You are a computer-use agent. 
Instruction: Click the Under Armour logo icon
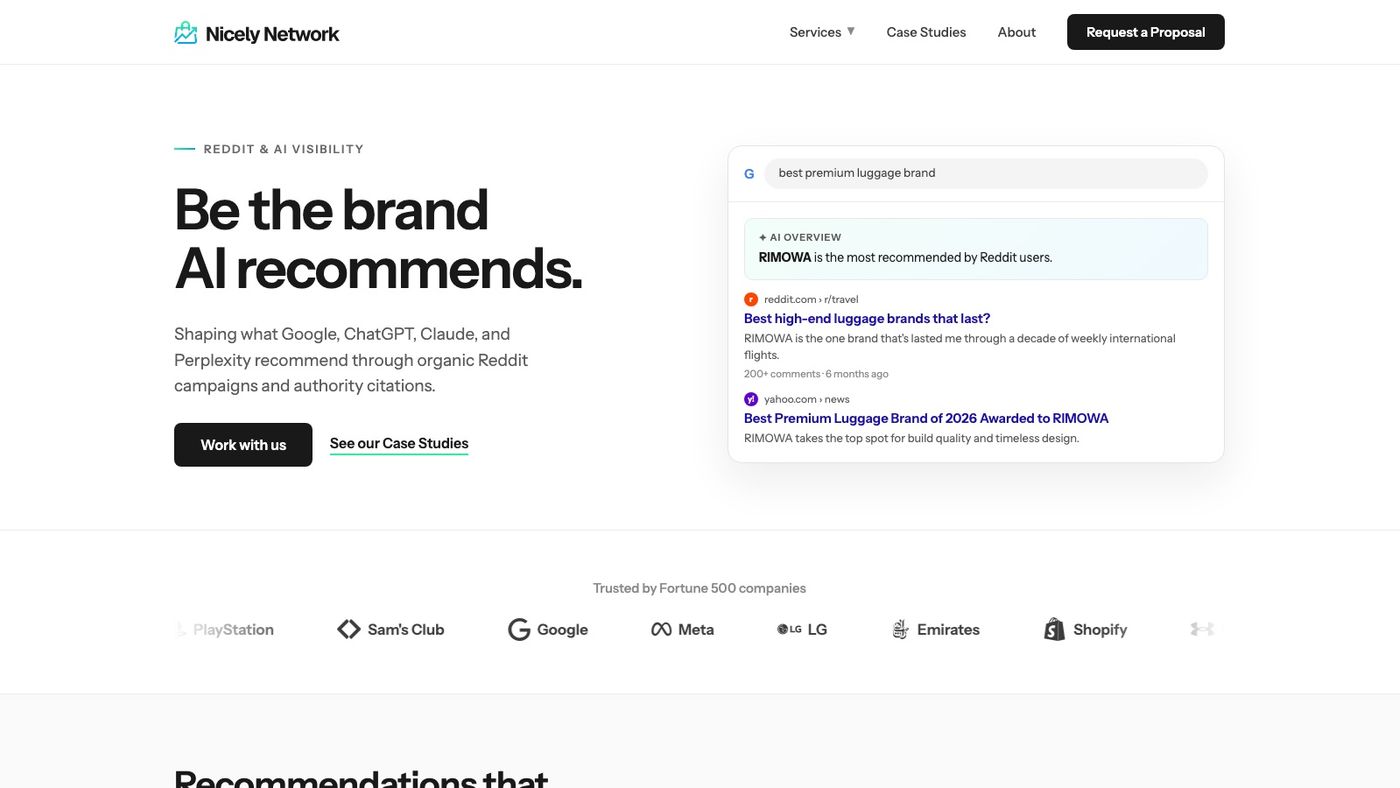point(1202,629)
